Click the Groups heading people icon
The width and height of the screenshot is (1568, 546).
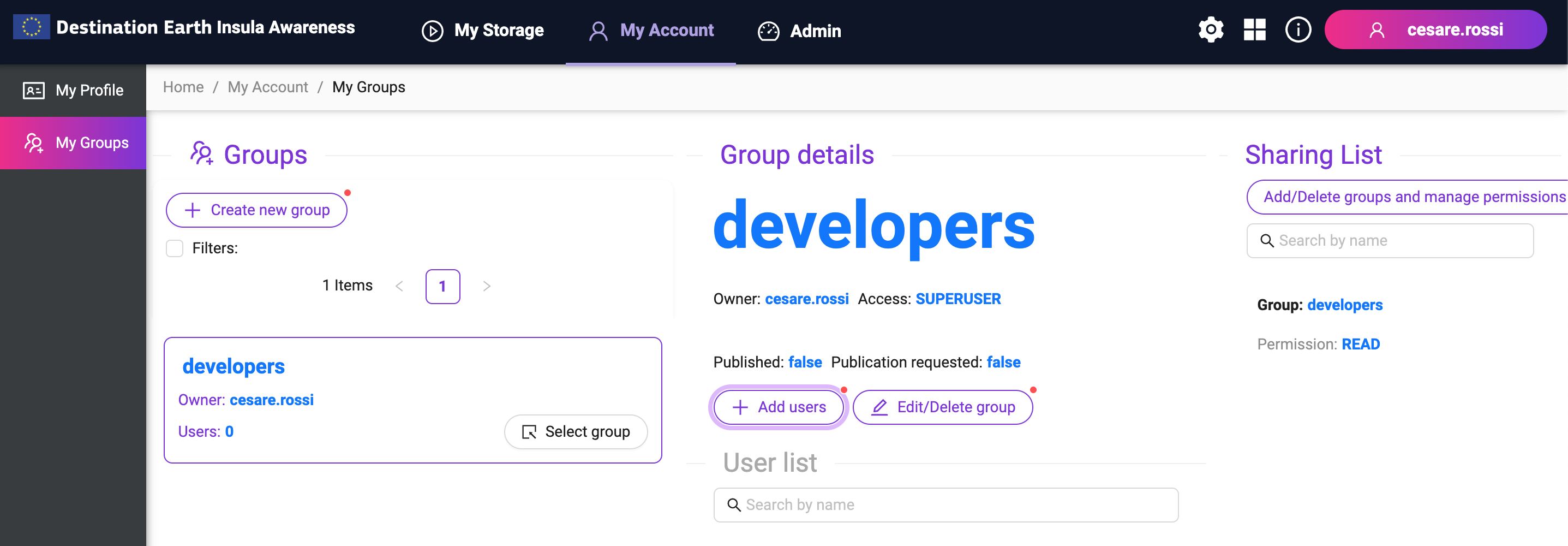coord(201,153)
